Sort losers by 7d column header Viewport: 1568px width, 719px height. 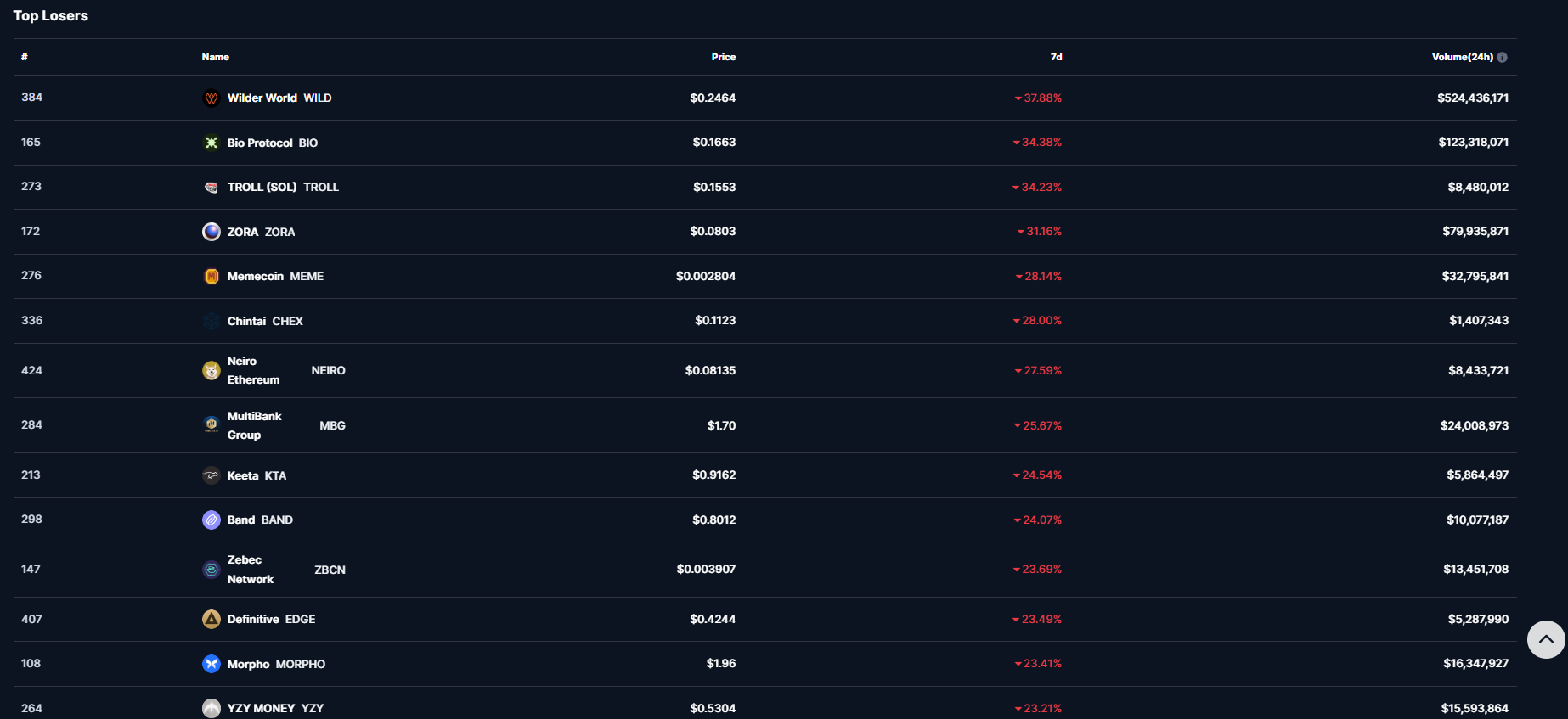coord(1056,57)
